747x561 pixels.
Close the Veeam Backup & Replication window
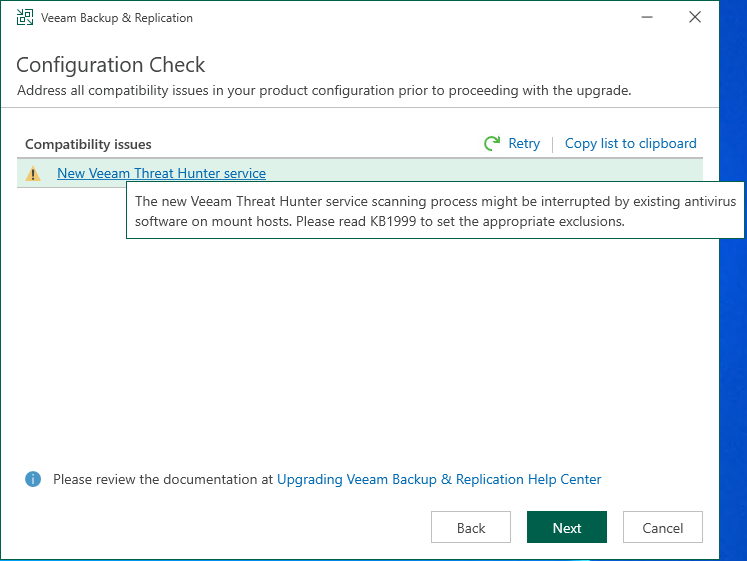[695, 17]
